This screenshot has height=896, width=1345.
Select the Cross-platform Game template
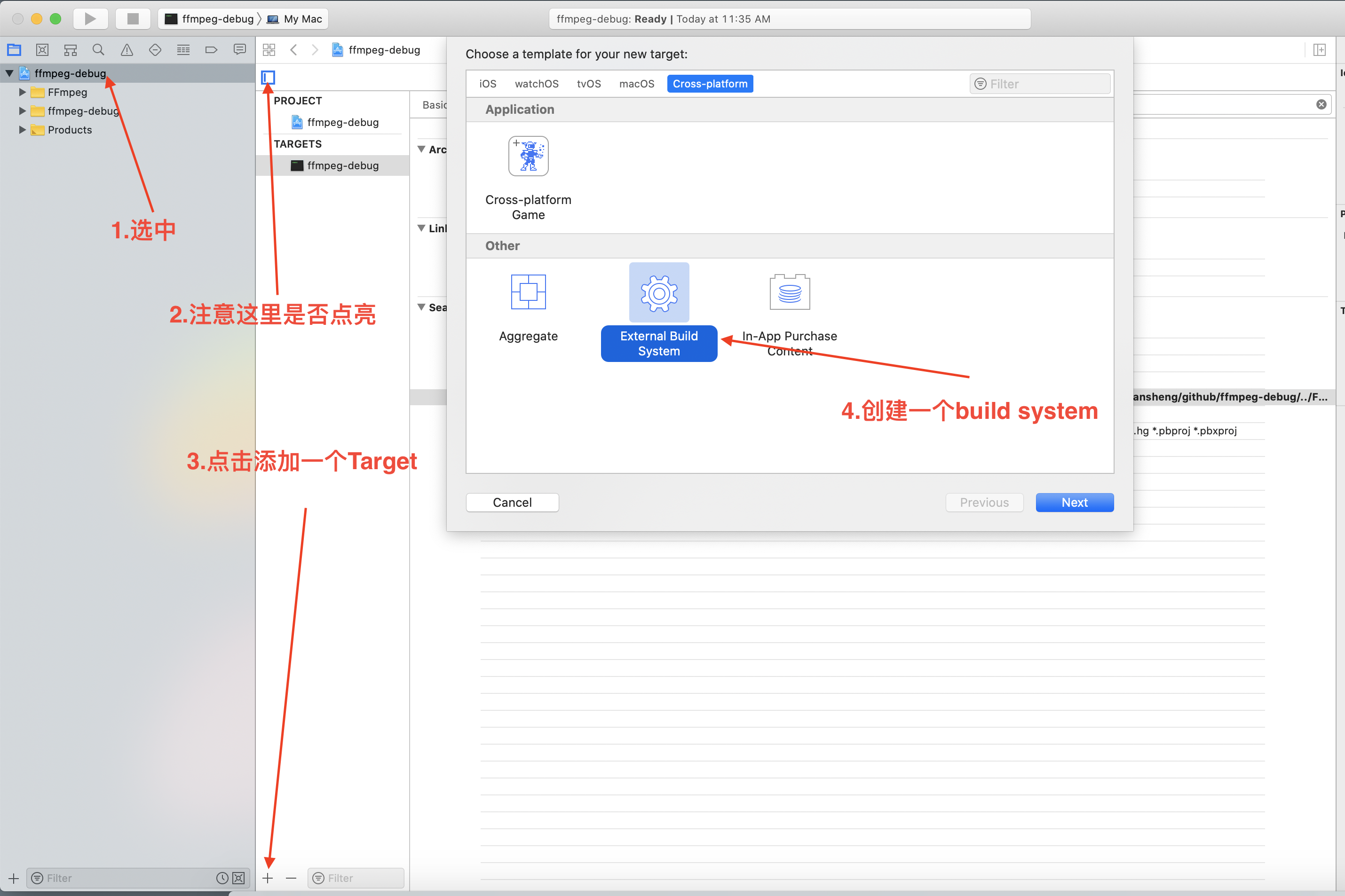pos(528,157)
